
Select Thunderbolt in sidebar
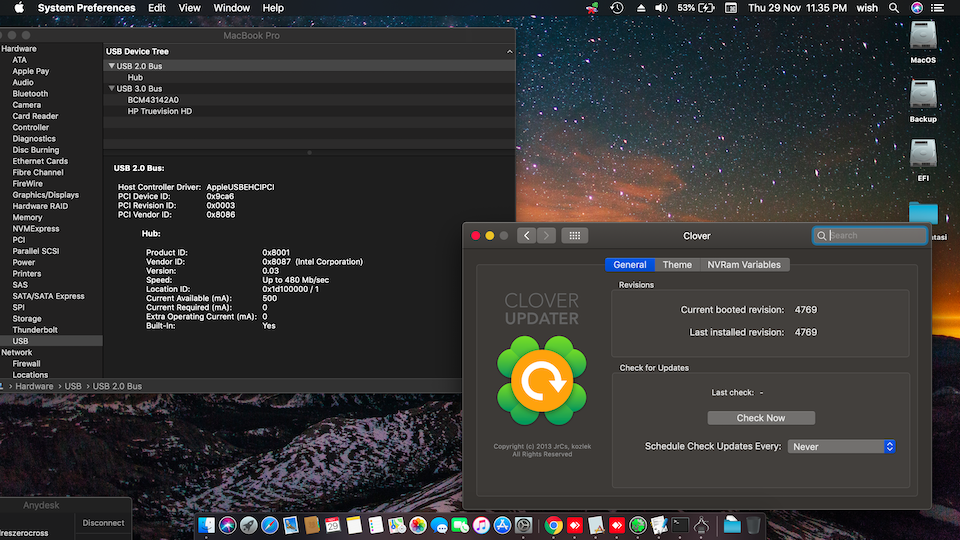coord(35,329)
